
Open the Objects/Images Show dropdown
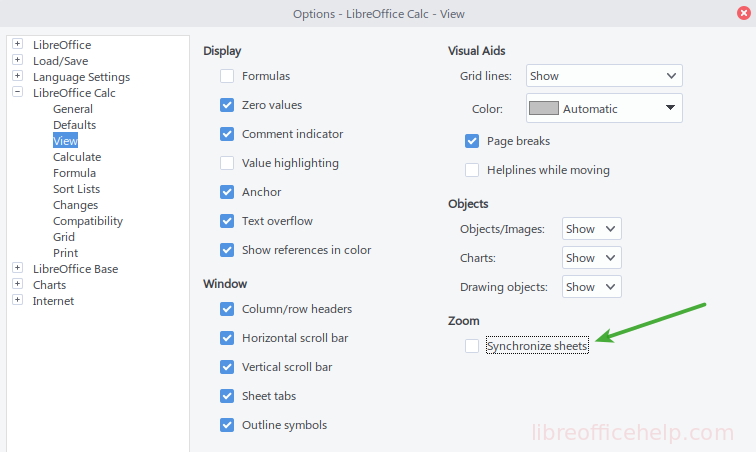tap(592, 229)
